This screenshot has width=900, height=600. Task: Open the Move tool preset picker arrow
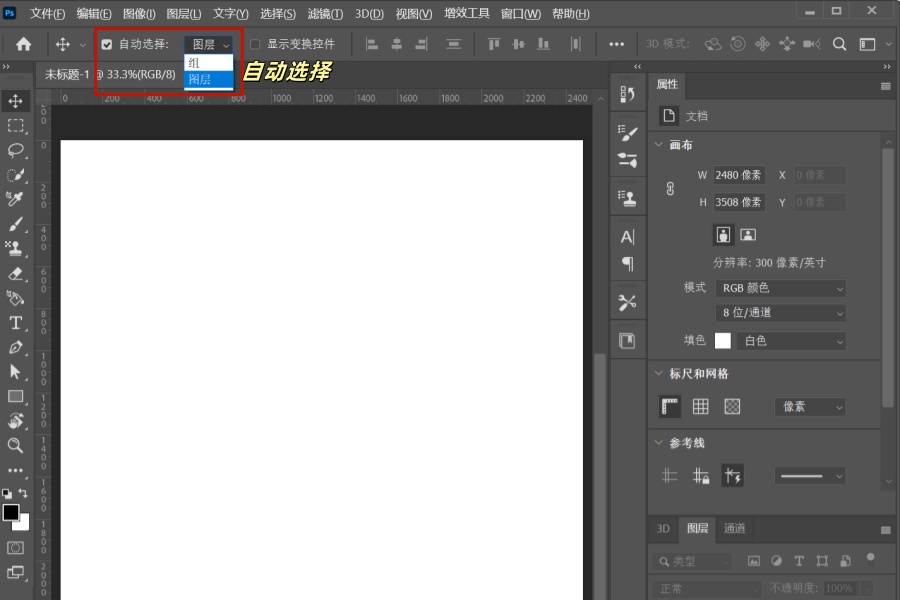[83, 44]
